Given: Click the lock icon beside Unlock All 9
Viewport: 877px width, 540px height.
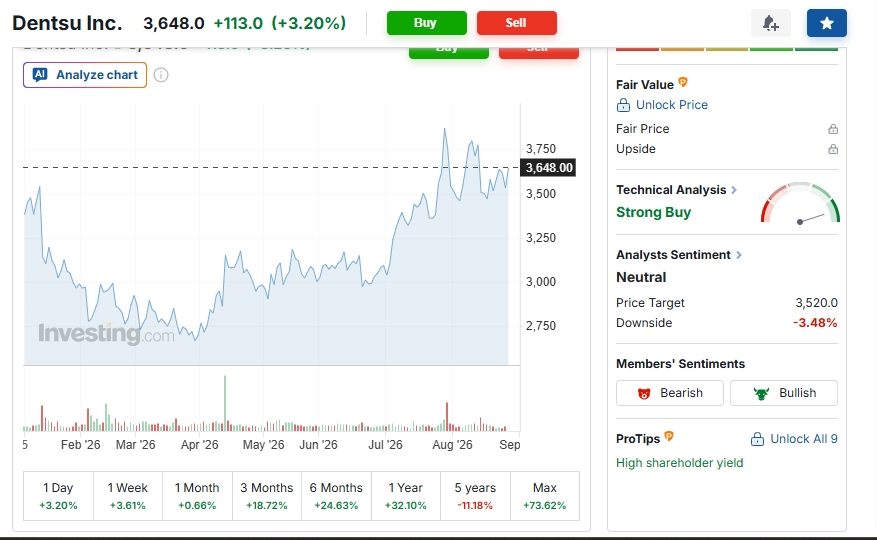Looking at the screenshot, I should click(x=757, y=439).
